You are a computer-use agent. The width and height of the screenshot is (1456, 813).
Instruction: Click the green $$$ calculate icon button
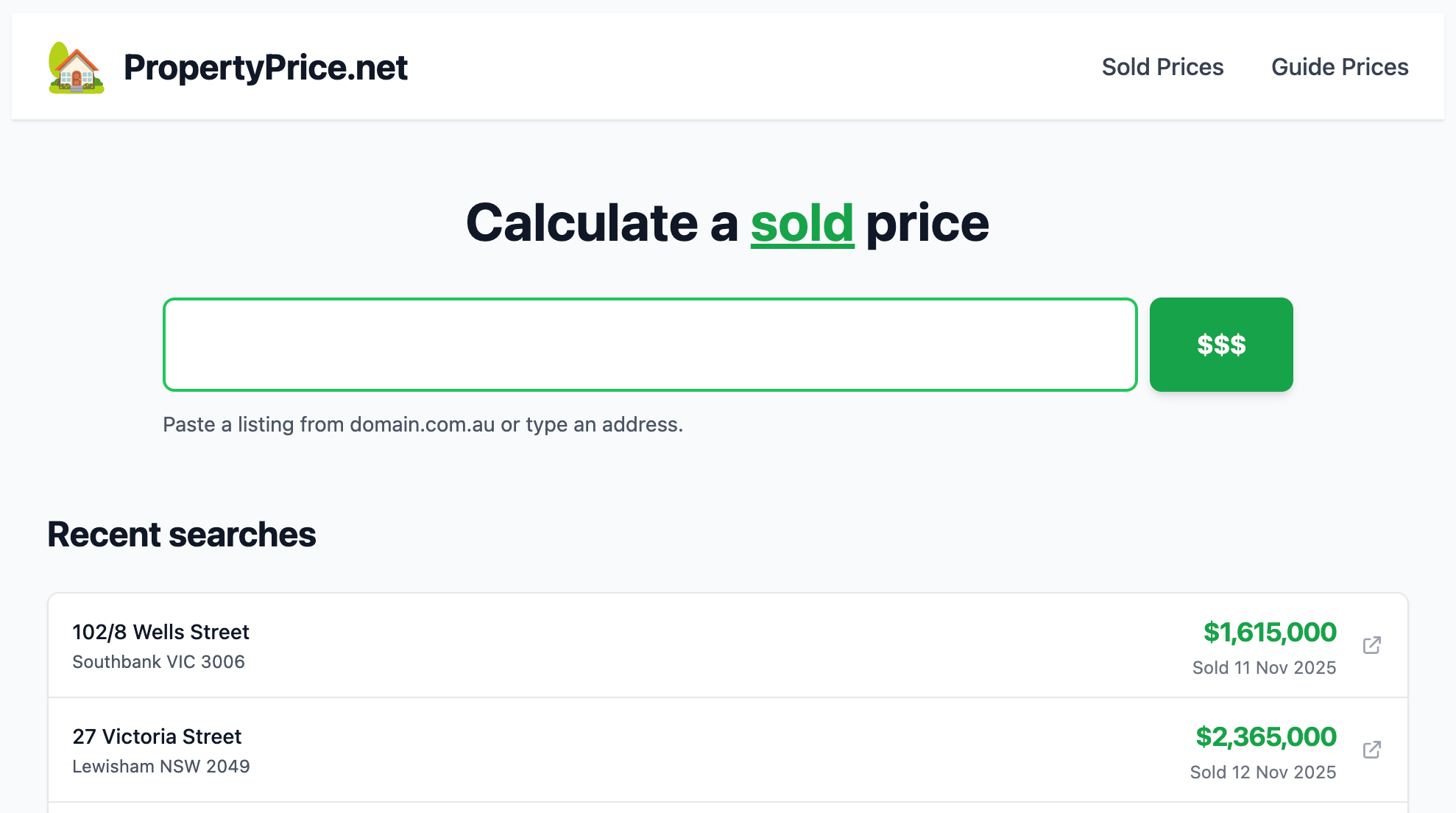(1221, 344)
